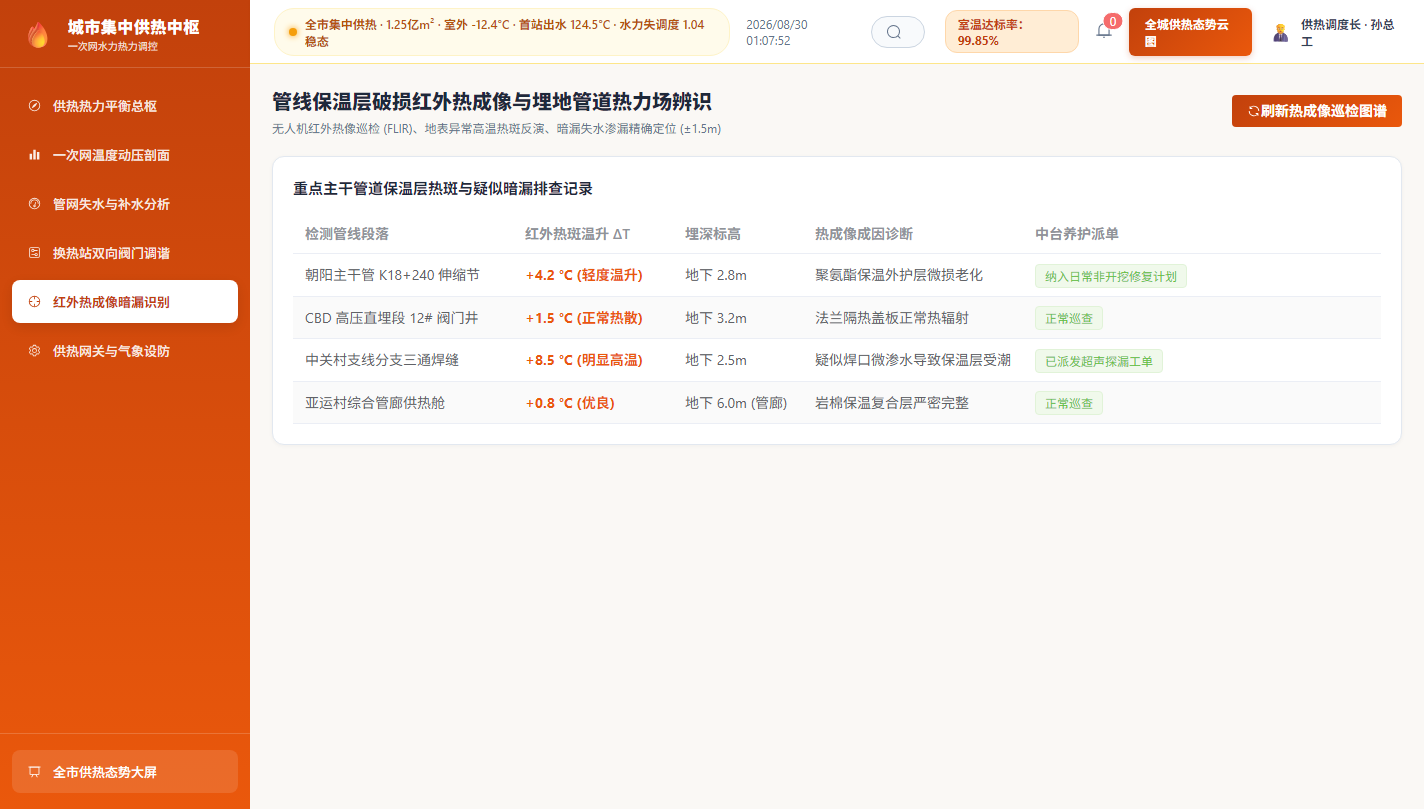This screenshot has width=1424, height=809.
Task: Go to 一次网温度动压剖面 page
Action: coord(125,155)
